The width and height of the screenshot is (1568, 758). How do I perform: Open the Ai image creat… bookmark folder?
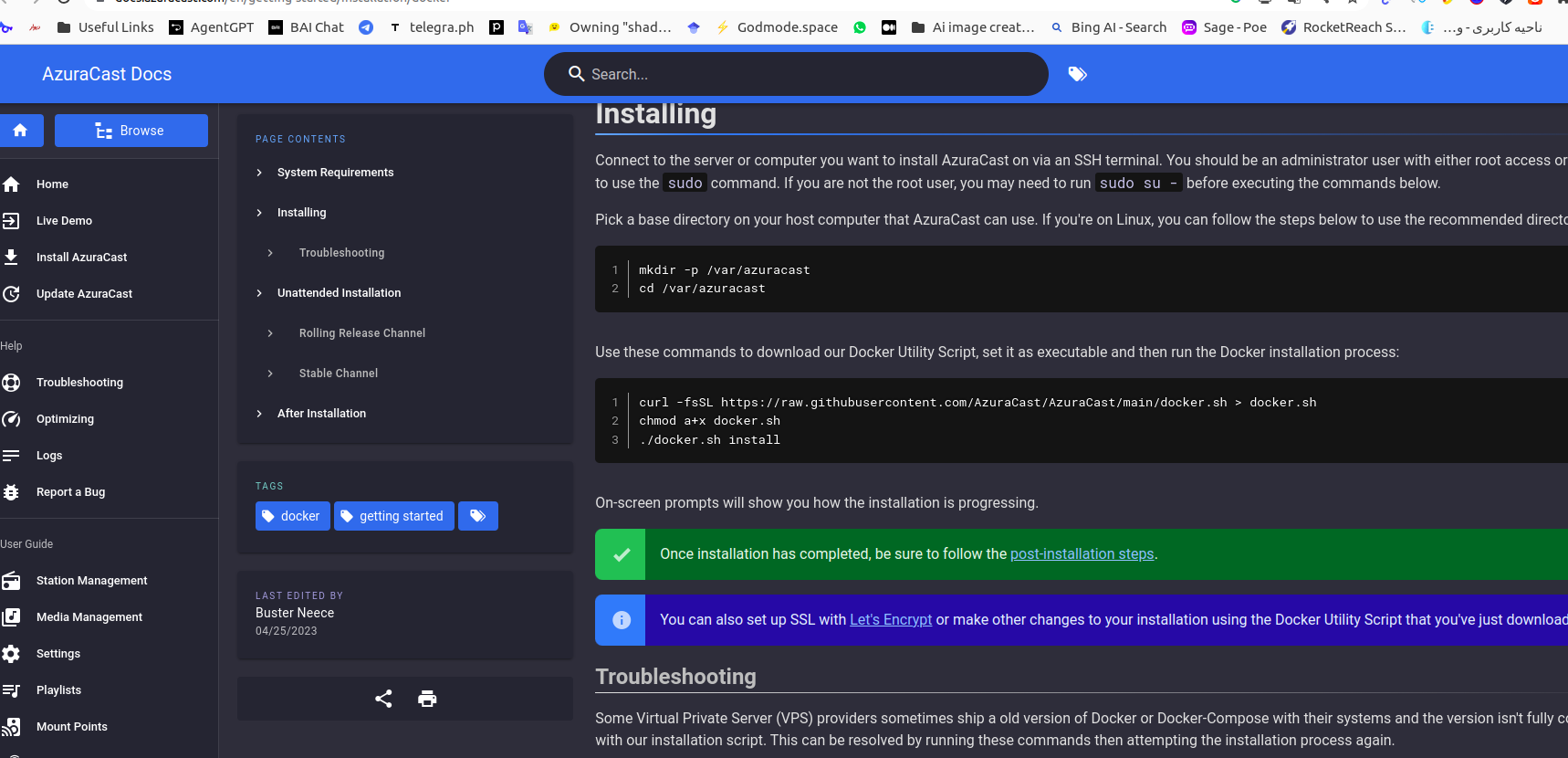click(x=973, y=27)
